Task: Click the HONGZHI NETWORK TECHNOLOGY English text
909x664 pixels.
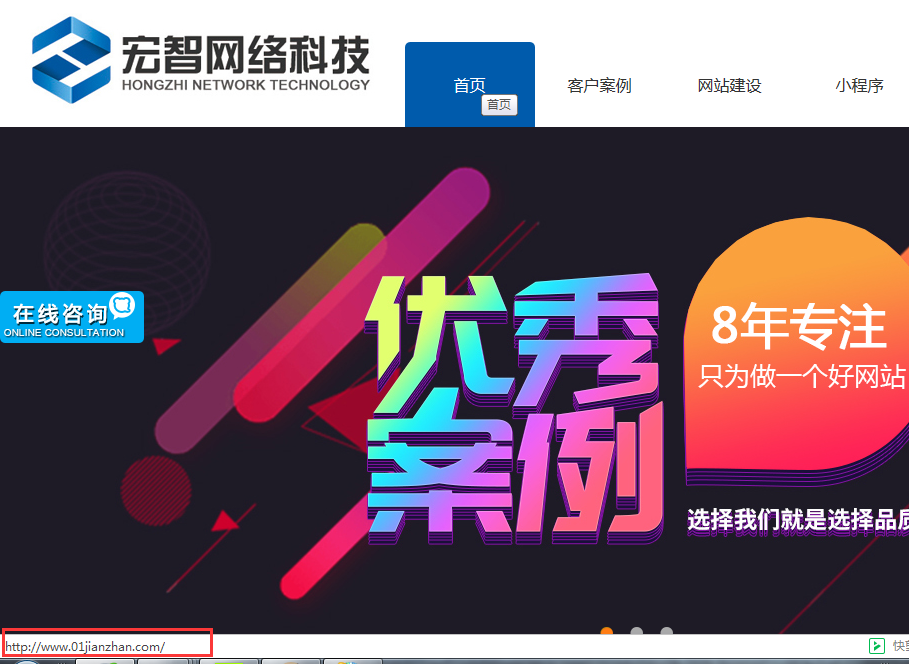Action: tap(245, 85)
